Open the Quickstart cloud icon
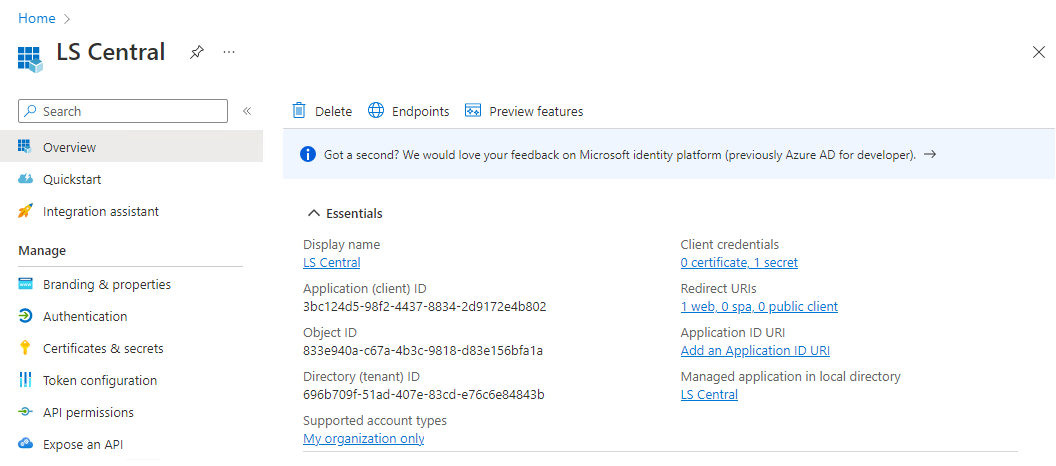Viewport: 1056px width, 466px height. [26, 180]
